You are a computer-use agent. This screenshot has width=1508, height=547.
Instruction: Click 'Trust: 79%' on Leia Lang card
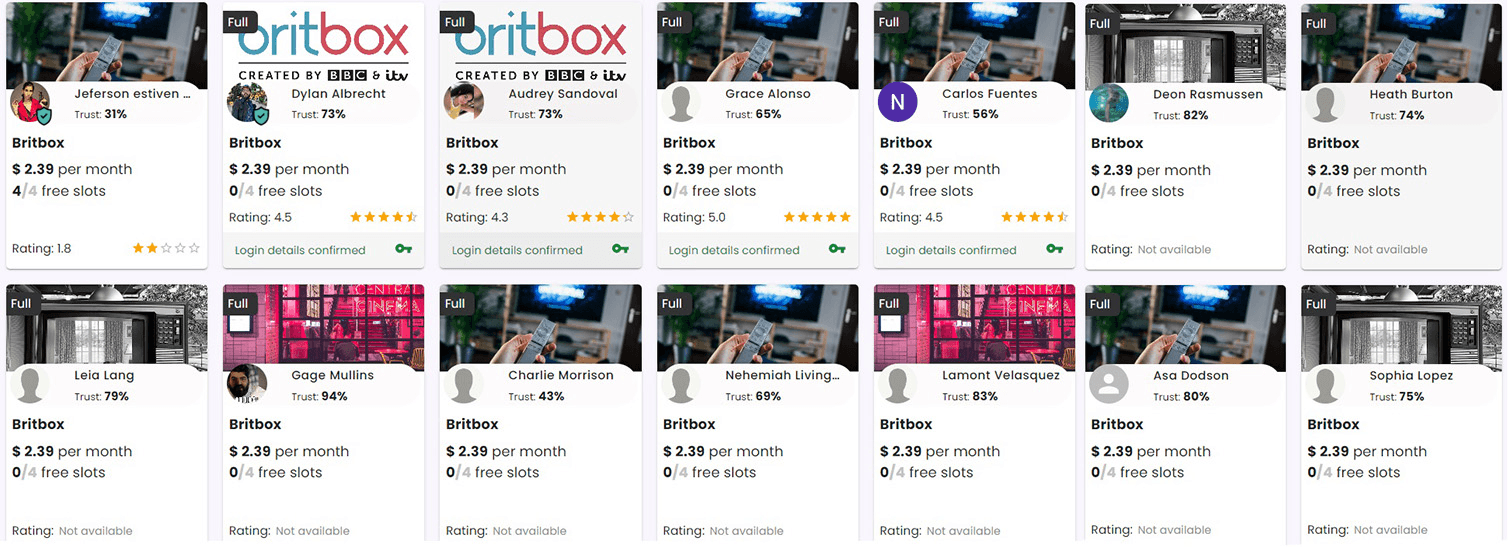click(x=102, y=396)
